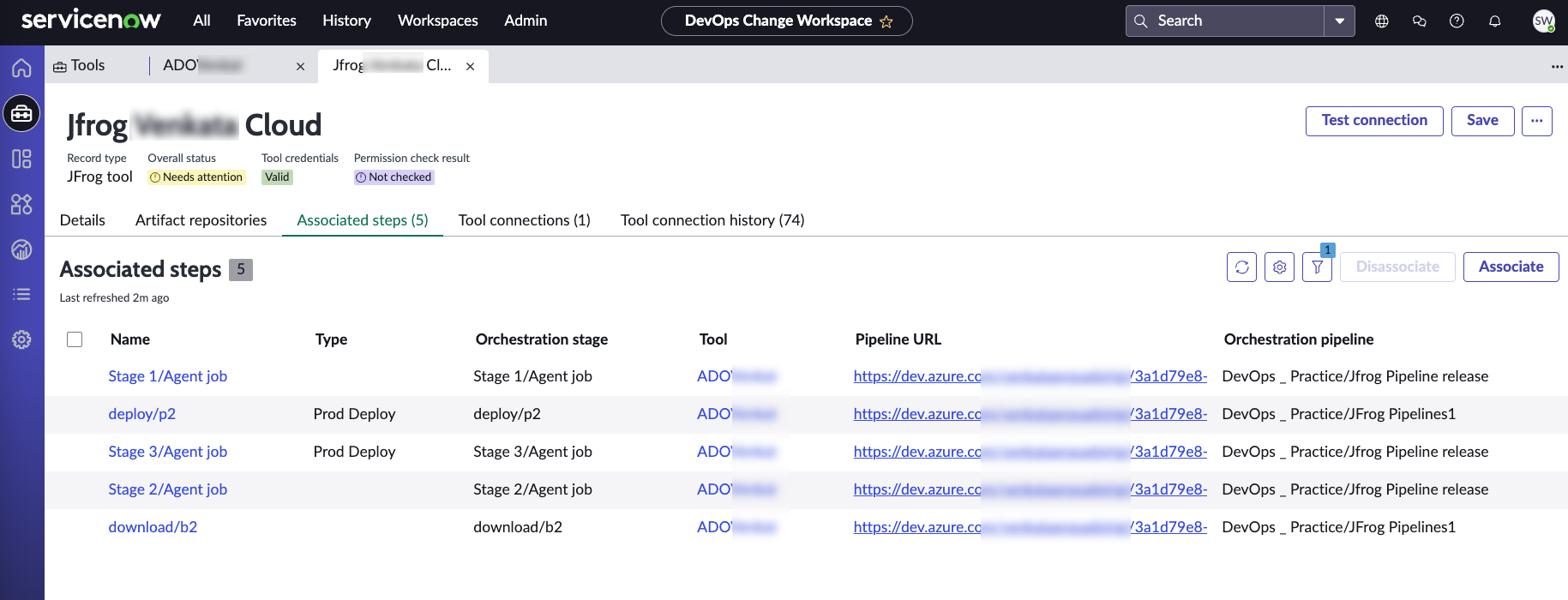
Task: Switch to Artifact repositories tab
Action: click(201, 220)
